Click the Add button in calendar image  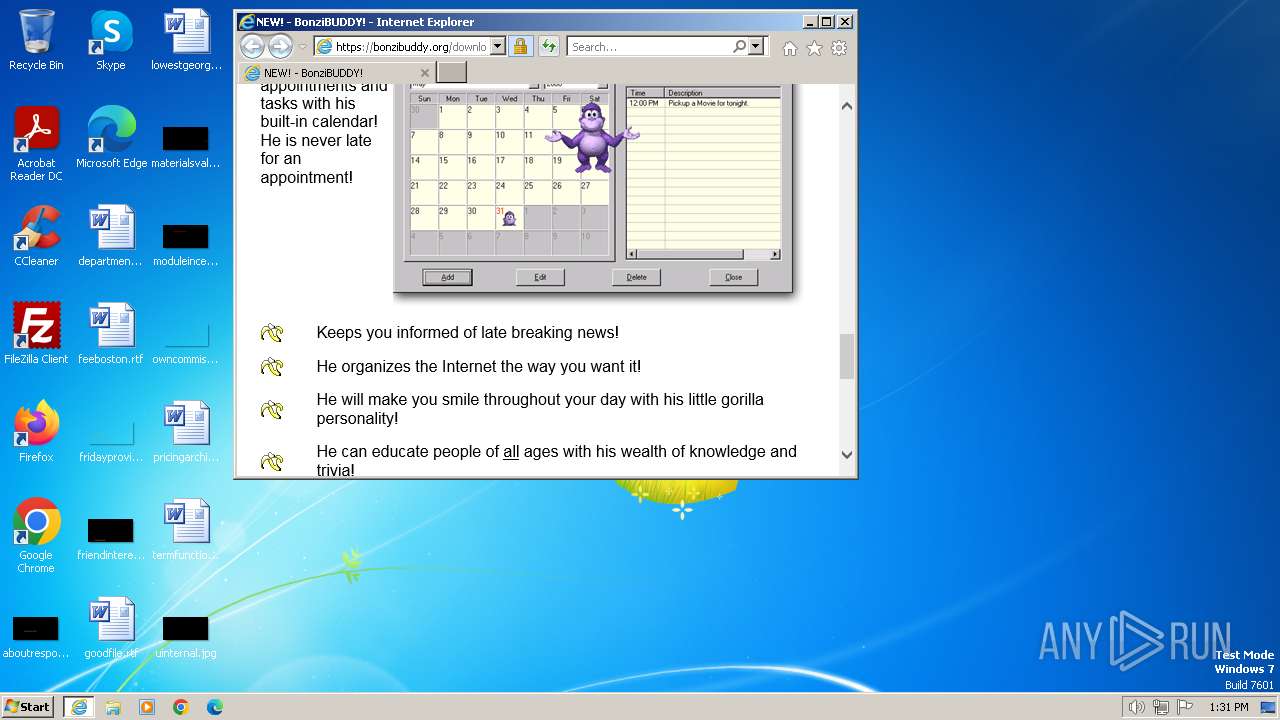[x=447, y=277]
